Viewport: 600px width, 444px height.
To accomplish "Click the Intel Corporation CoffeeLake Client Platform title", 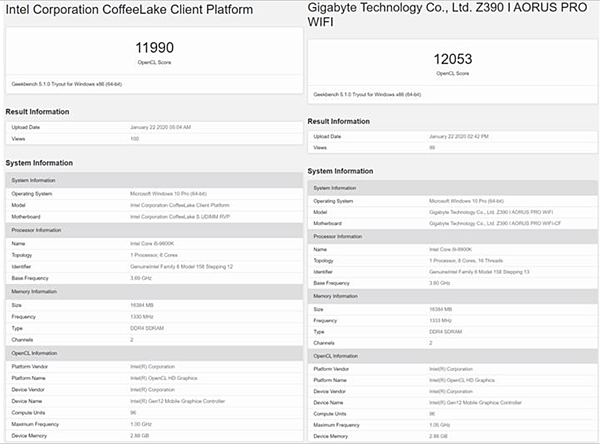I will (x=129, y=10).
